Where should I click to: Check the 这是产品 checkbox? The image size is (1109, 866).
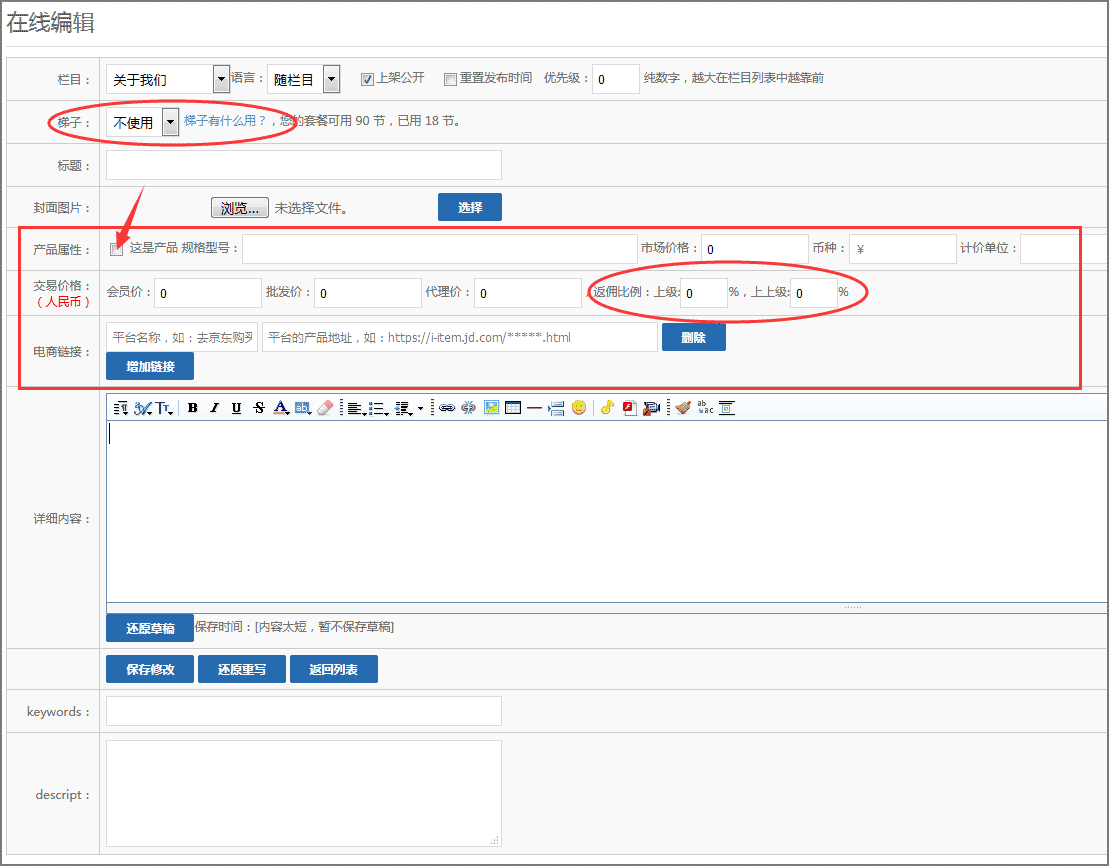(117, 249)
